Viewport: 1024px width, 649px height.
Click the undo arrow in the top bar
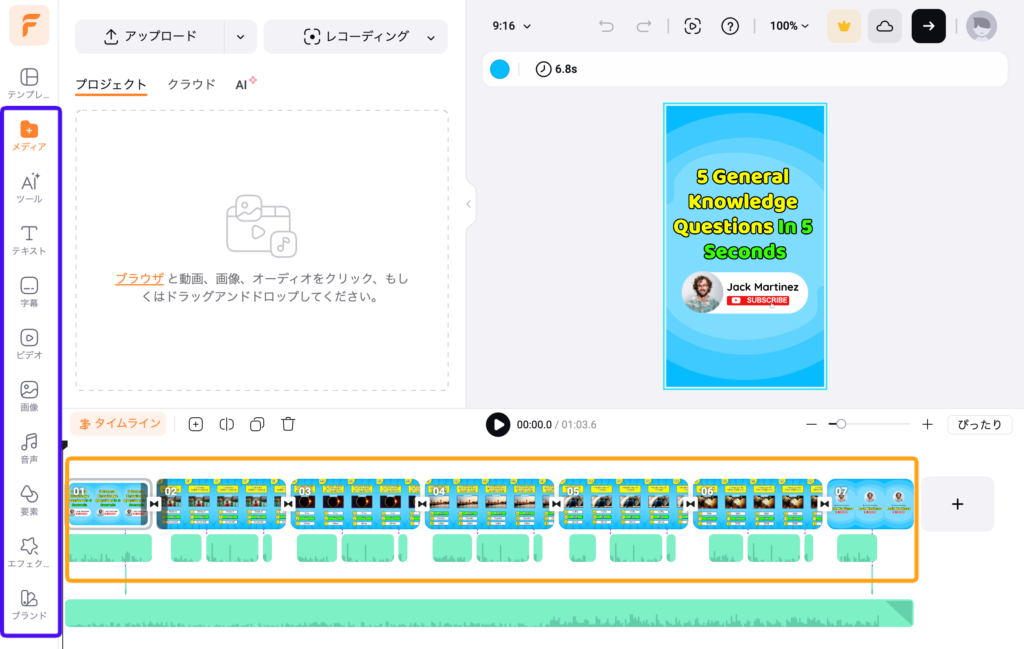[x=606, y=26]
